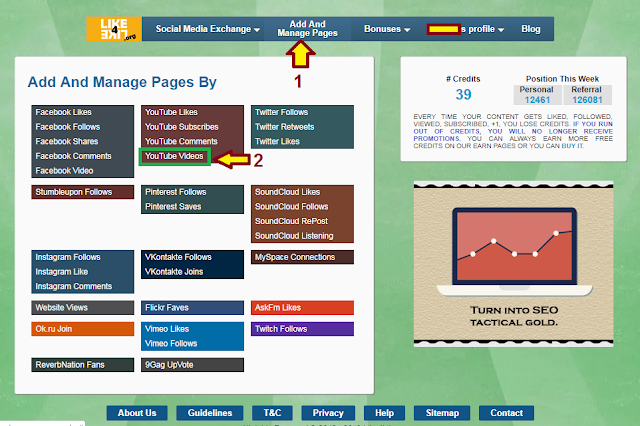This screenshot has height=426, width=640.
Task: Select Flickr Faves
Action: pyautogui.click(x=192, y=308)
